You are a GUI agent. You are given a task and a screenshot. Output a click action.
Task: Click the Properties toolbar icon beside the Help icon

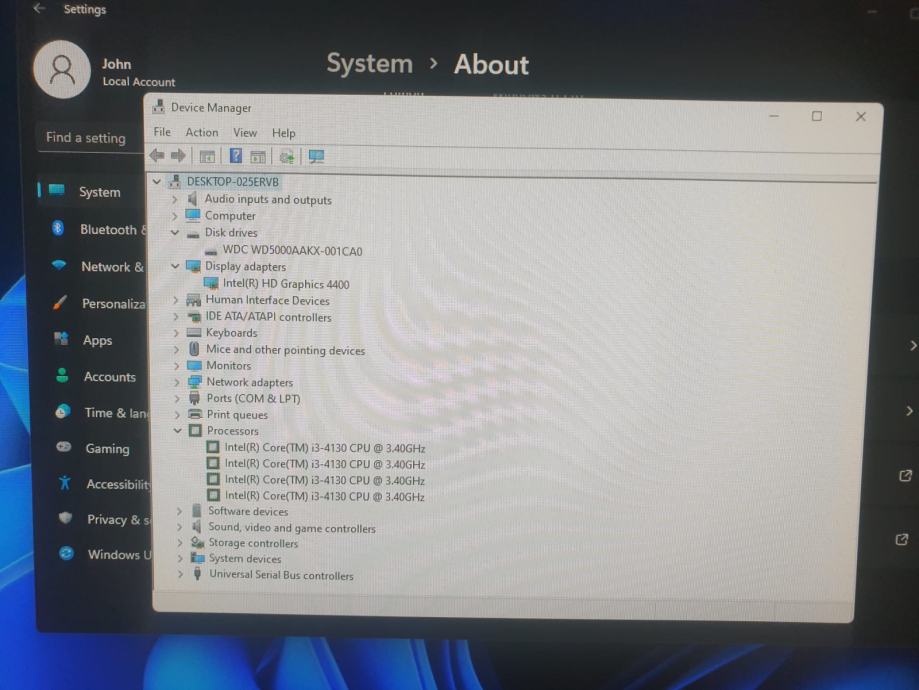[x=258, y=157]
